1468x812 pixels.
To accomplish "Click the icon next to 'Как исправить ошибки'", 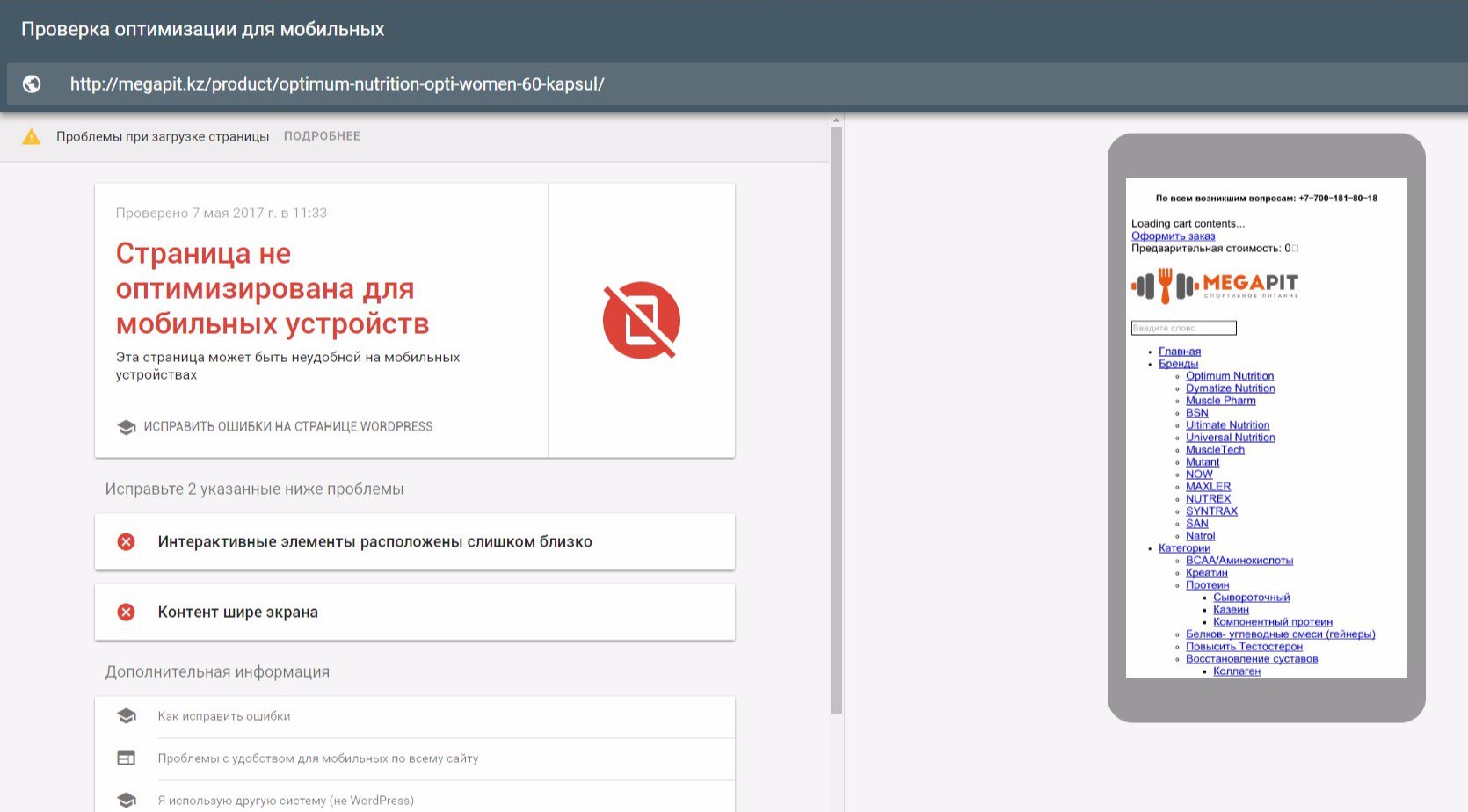I will click(127, 716).
